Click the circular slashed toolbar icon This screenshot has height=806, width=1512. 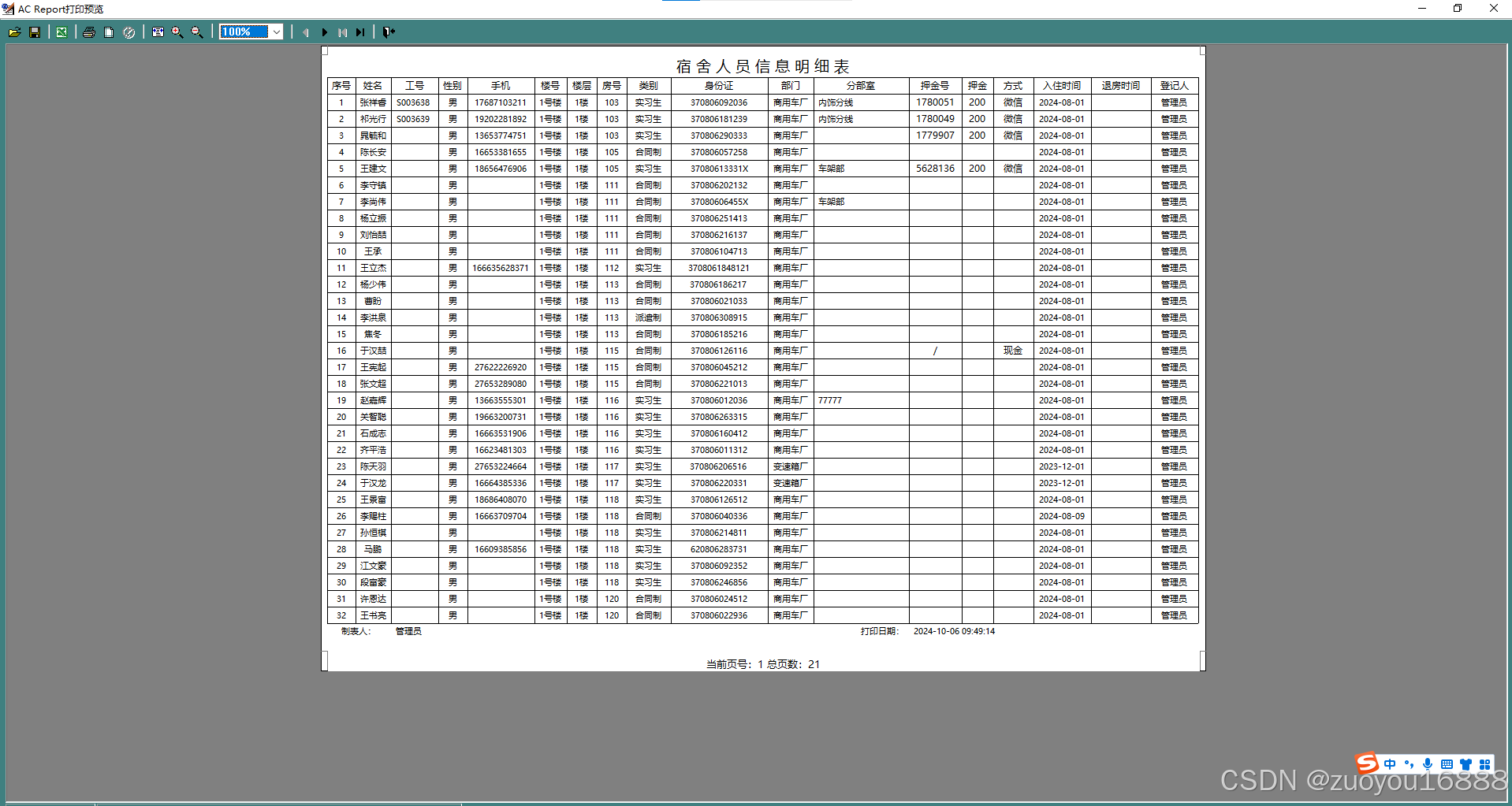tap(129, 32)
